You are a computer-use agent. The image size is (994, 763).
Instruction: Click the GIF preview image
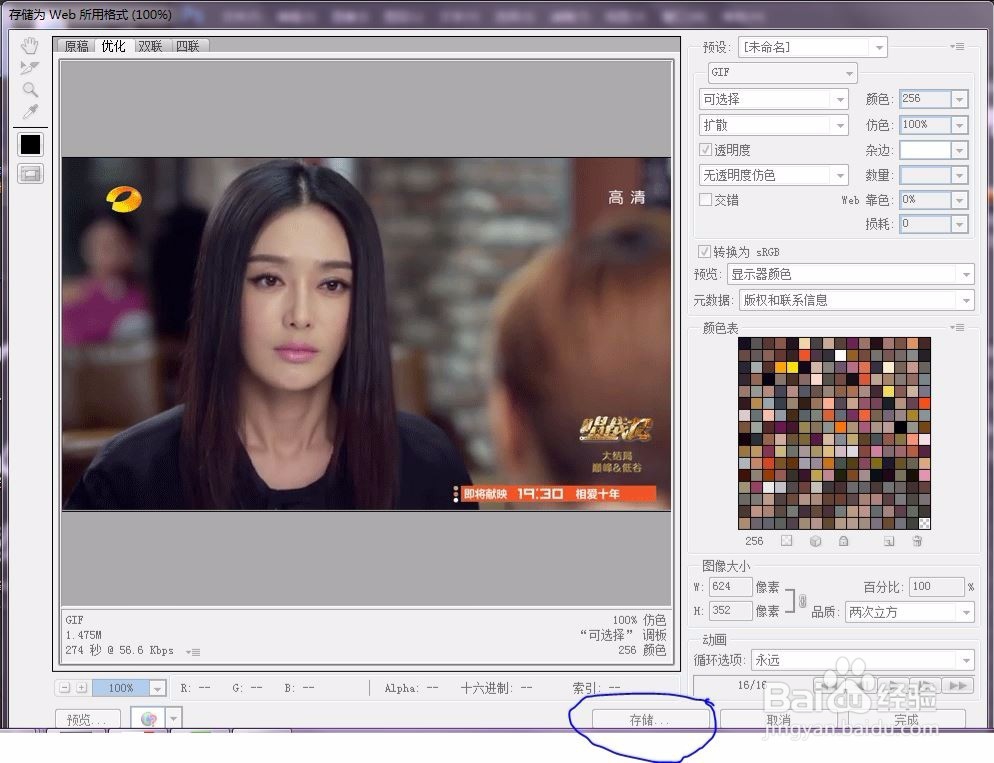366,334
